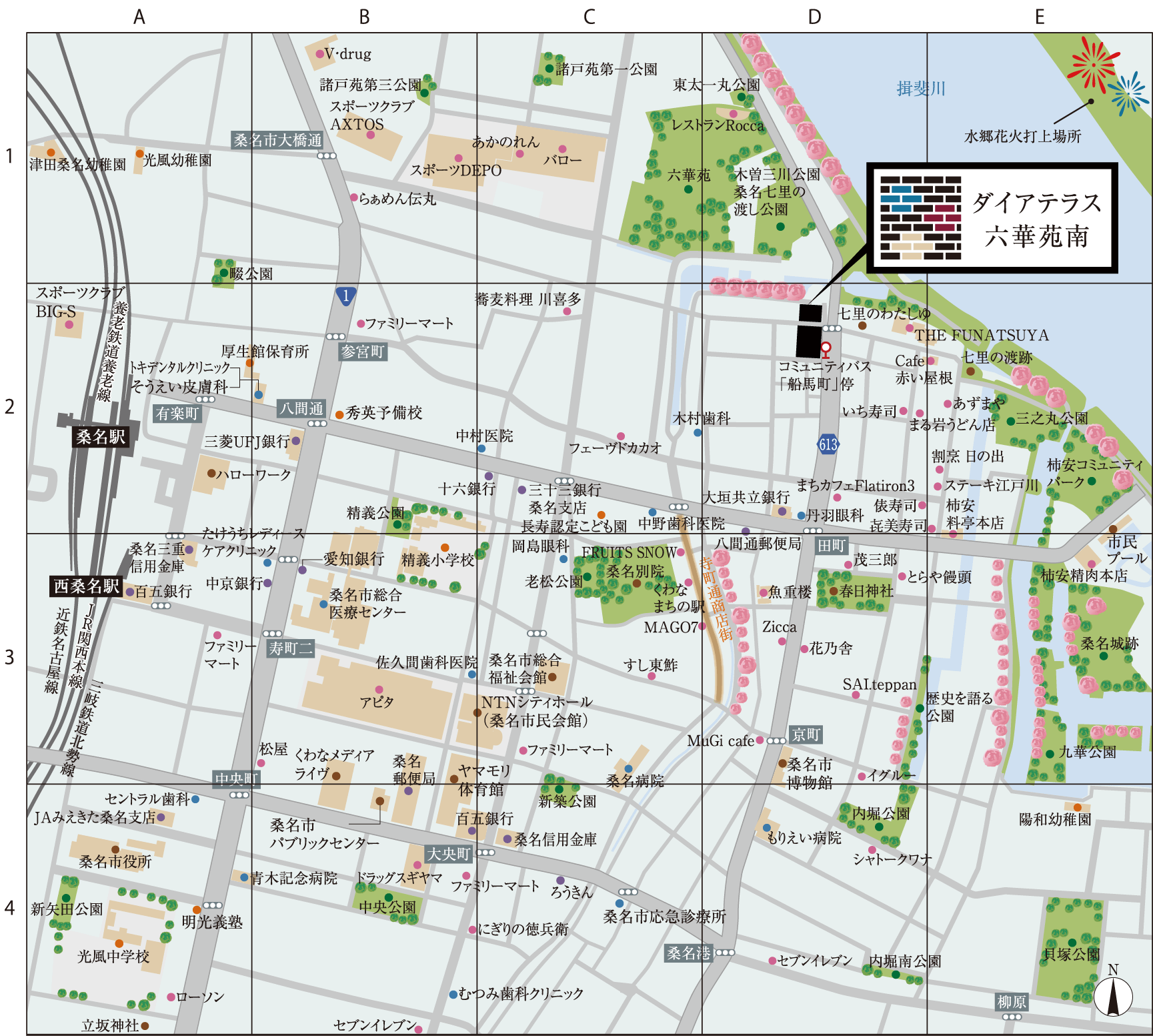Click the 貝塚公園 park label

click(x=1071, y=954)
